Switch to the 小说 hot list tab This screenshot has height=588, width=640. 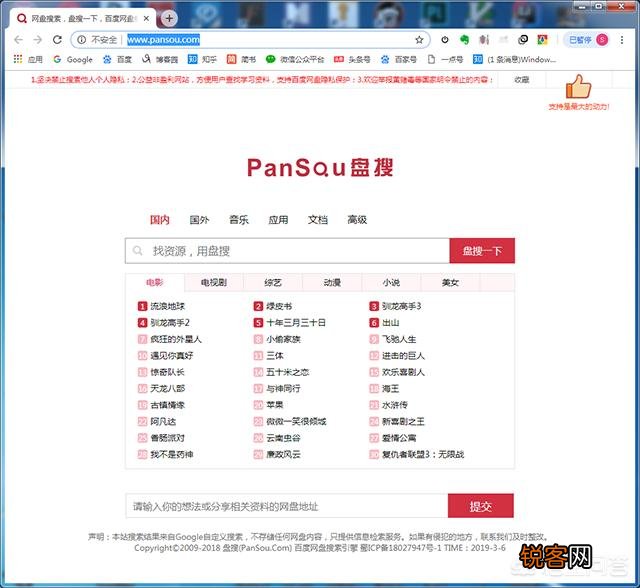pyautogui.click(x=391, y=282)
